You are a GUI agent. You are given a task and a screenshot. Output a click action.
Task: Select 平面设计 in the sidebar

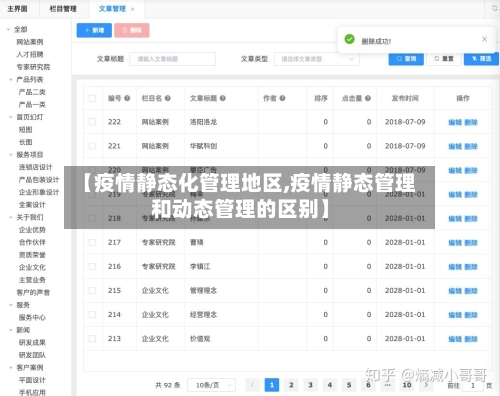coord(32,380)
